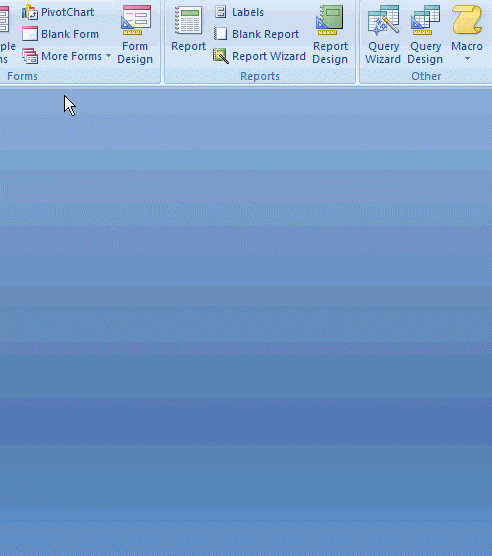Click the Labels text button
This screenshot has height=556, width=492.
(248, 12)
